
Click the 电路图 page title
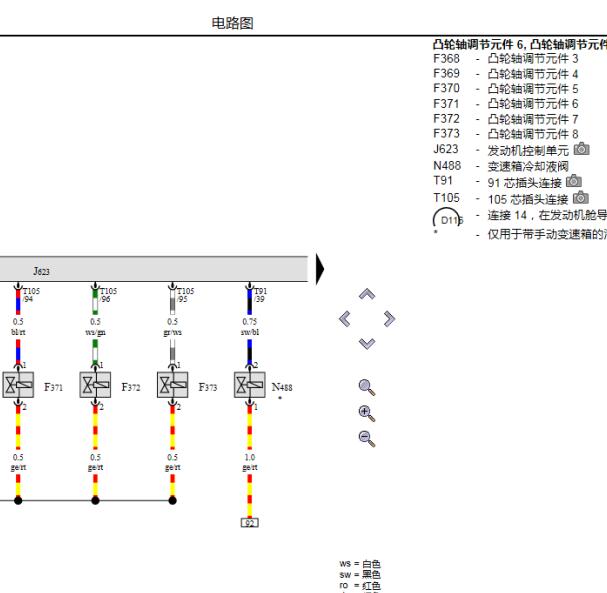pos(232,23)
